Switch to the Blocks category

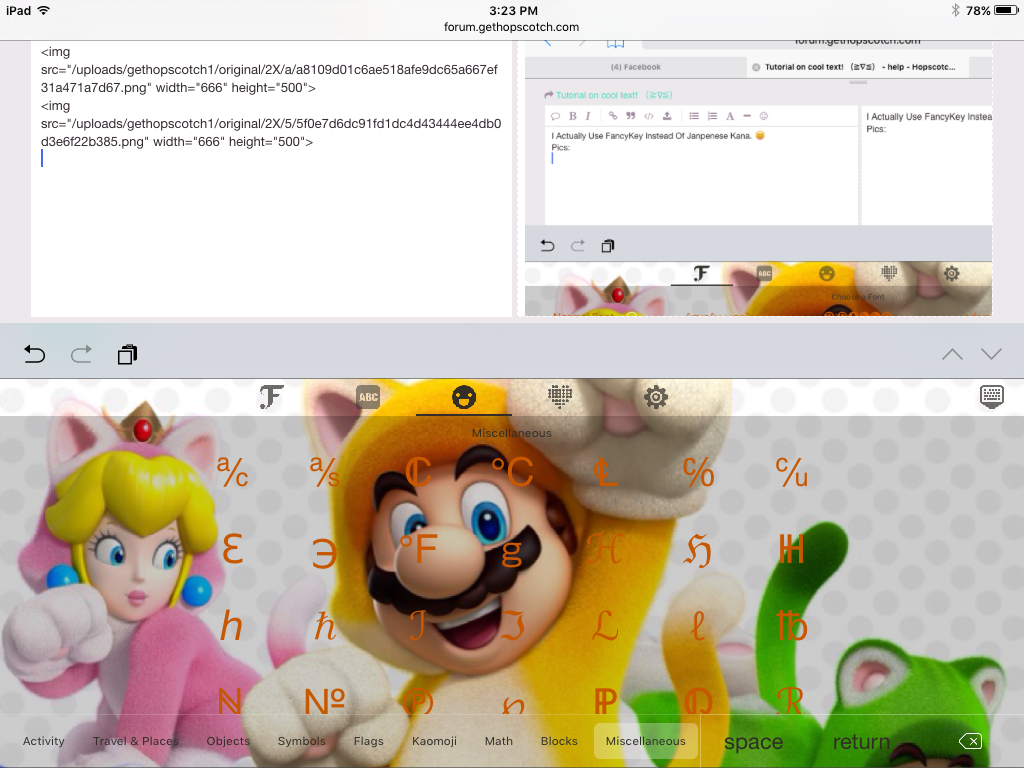(559, 741)
